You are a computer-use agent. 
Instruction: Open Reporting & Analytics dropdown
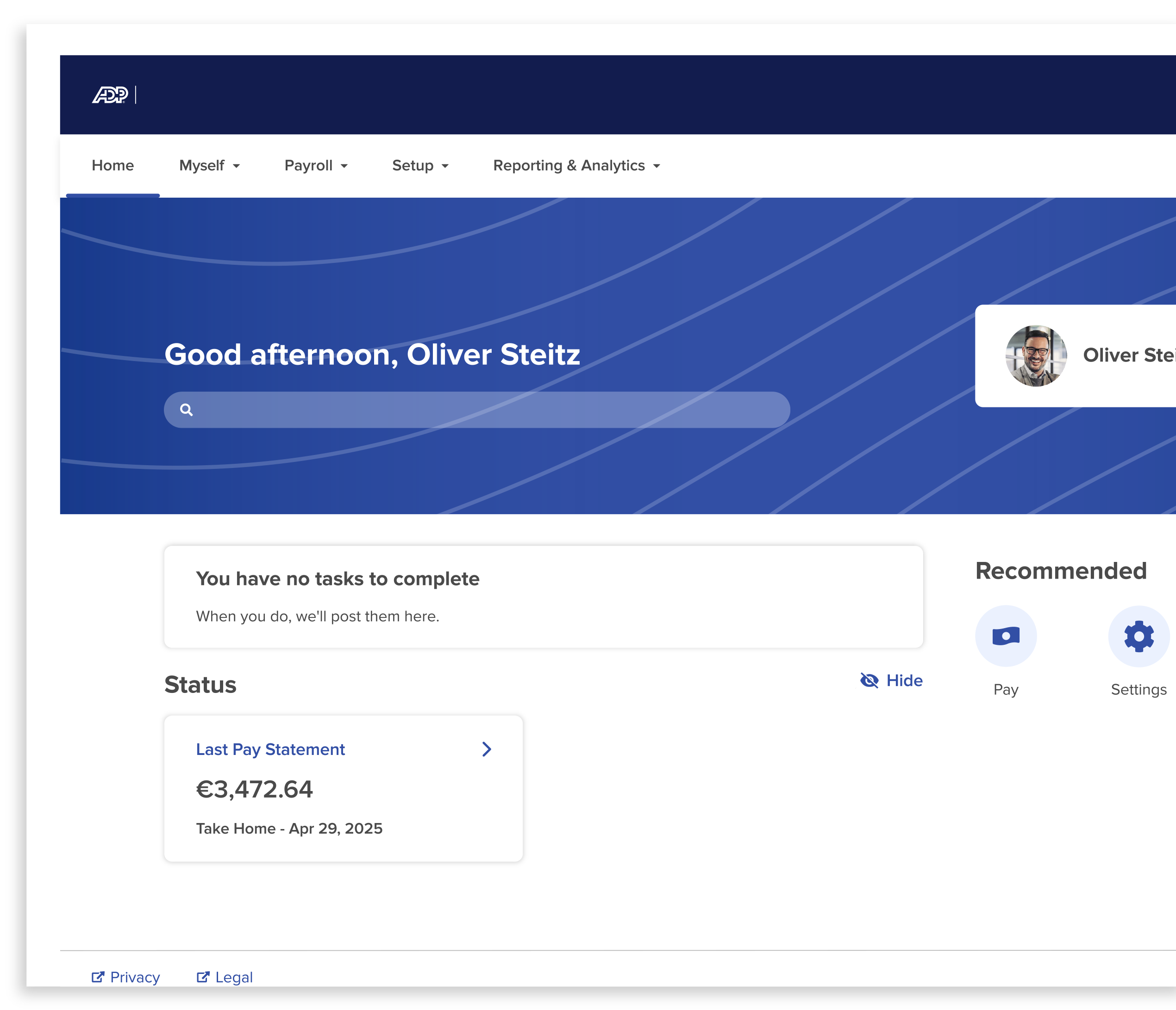(x=576, y=166)
